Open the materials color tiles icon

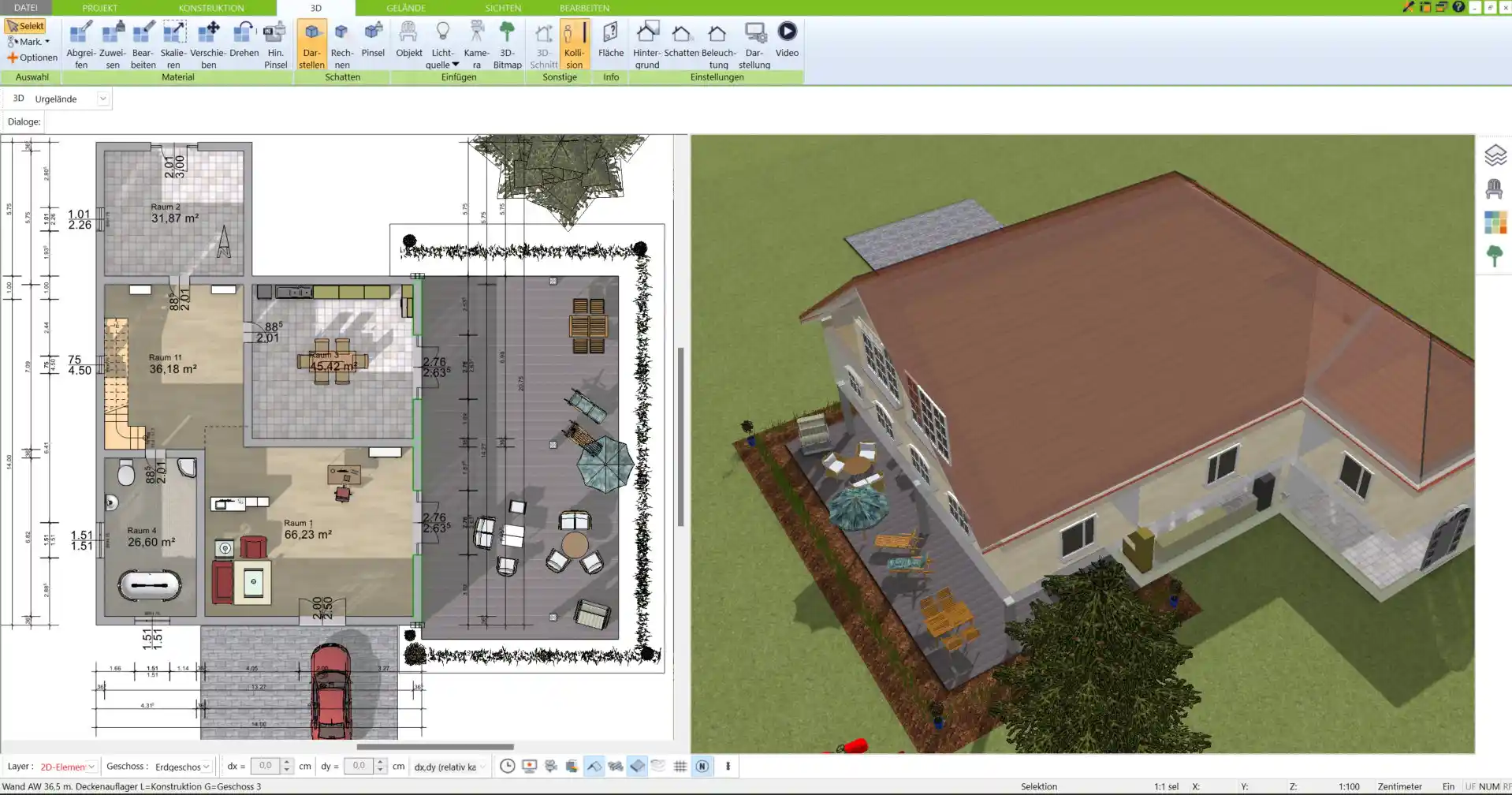(x=1495, y=222)
